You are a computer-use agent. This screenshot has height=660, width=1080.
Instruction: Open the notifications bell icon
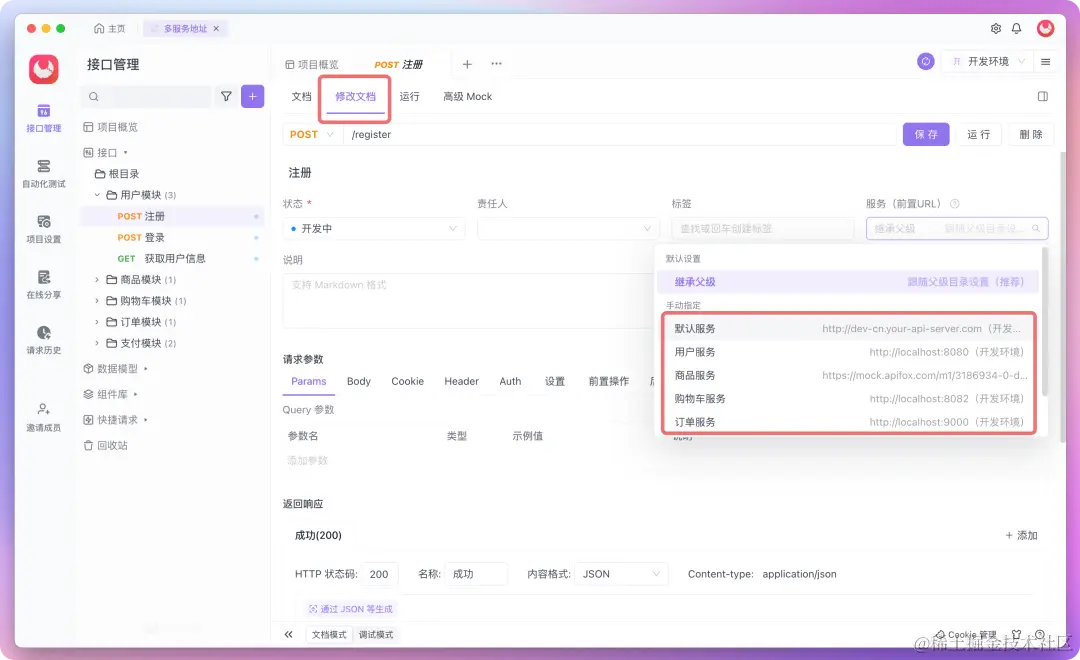click(x=1016, y=30)
